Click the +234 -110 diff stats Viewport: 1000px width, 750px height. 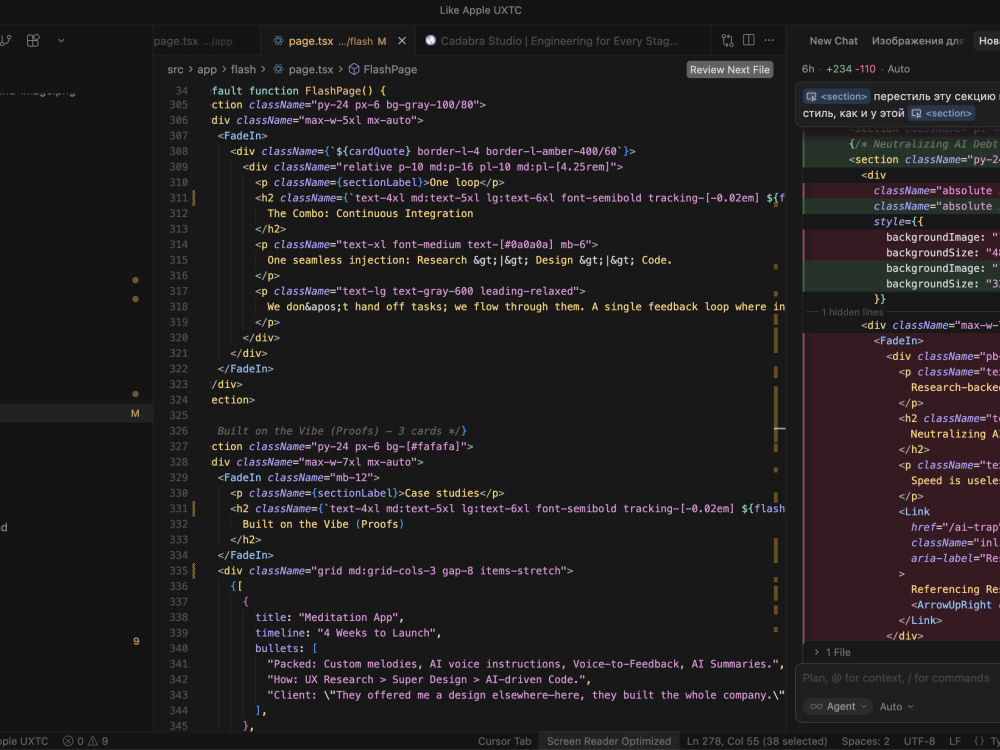point(850,69)
